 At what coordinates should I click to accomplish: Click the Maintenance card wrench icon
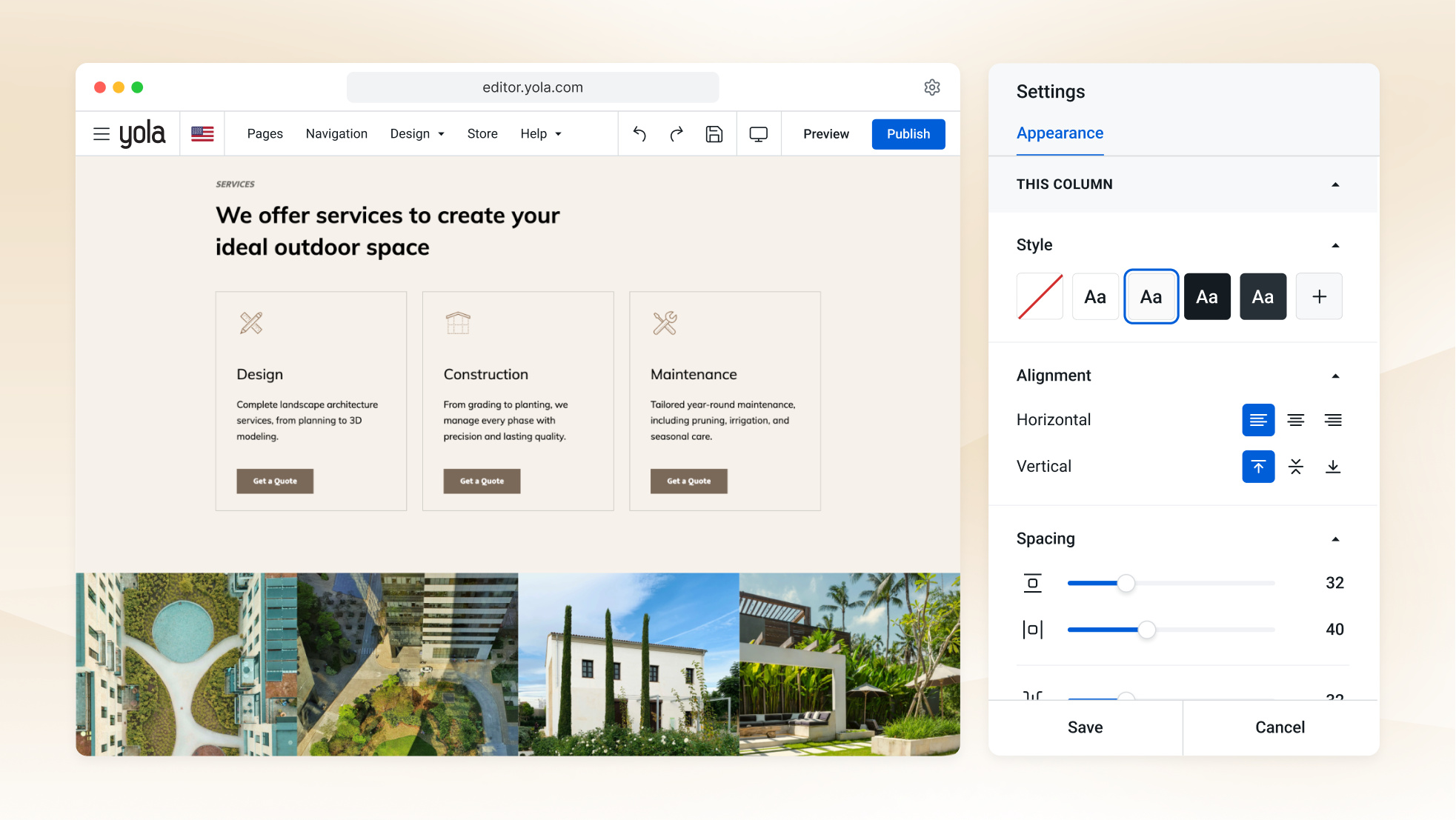point(665,323)
